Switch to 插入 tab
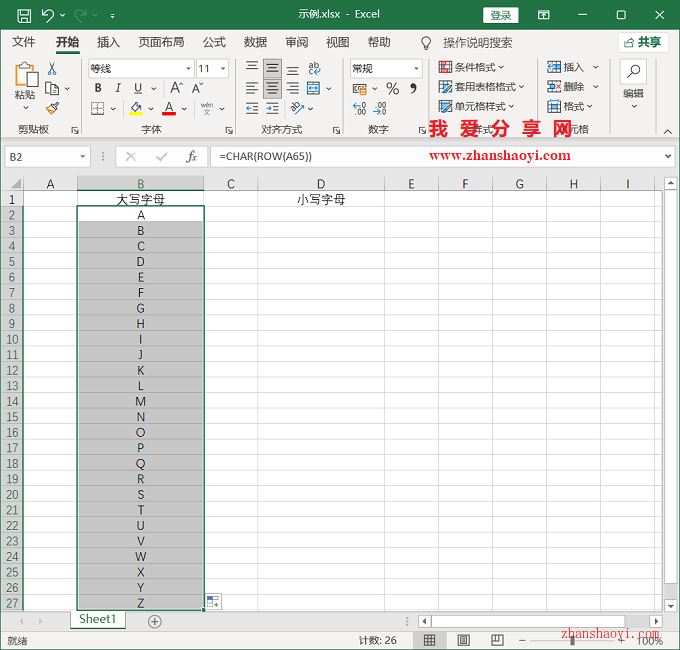Image resolution: width=680 pixels, height=650 pixels. [108, 42]
